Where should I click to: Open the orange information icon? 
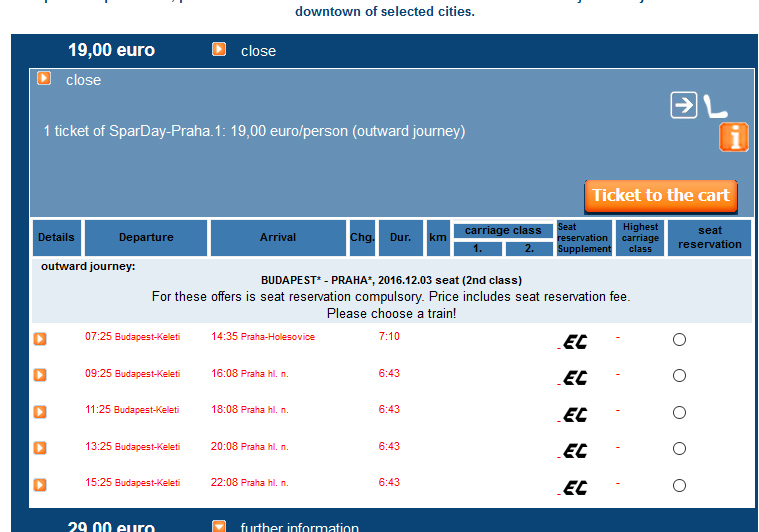[x=734, y=137]
